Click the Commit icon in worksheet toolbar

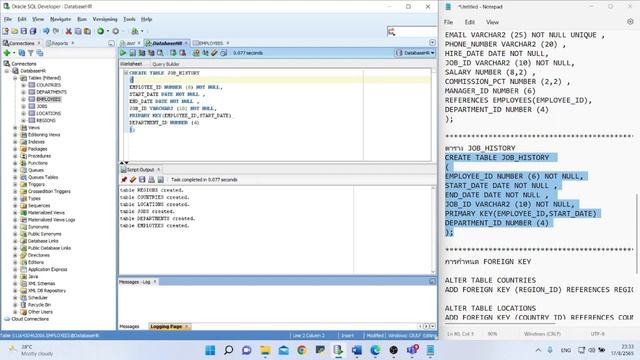tap(173, 53)
